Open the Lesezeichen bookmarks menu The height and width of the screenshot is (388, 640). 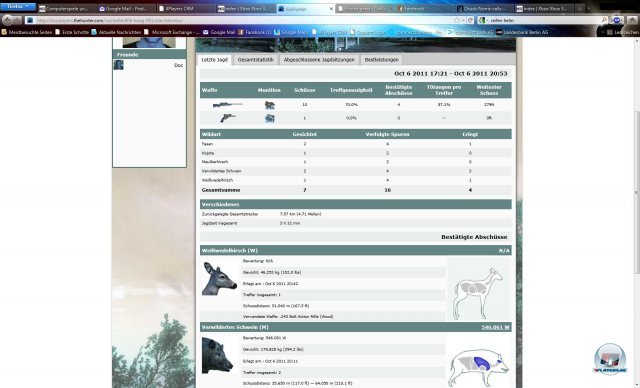pyautogui.click(x=622, y=32)
